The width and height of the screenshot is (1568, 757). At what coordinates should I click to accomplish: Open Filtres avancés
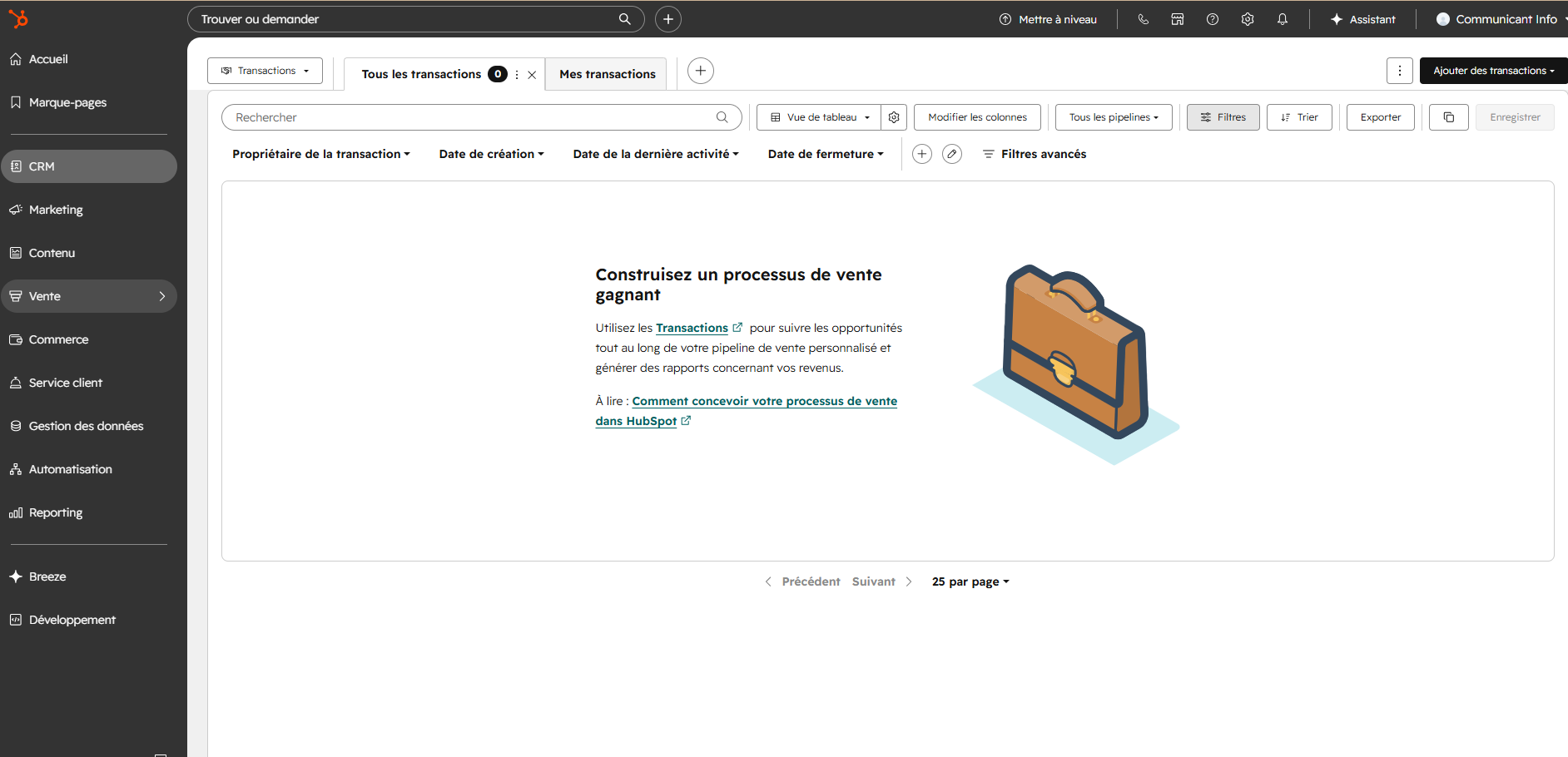coord(1035,154)
